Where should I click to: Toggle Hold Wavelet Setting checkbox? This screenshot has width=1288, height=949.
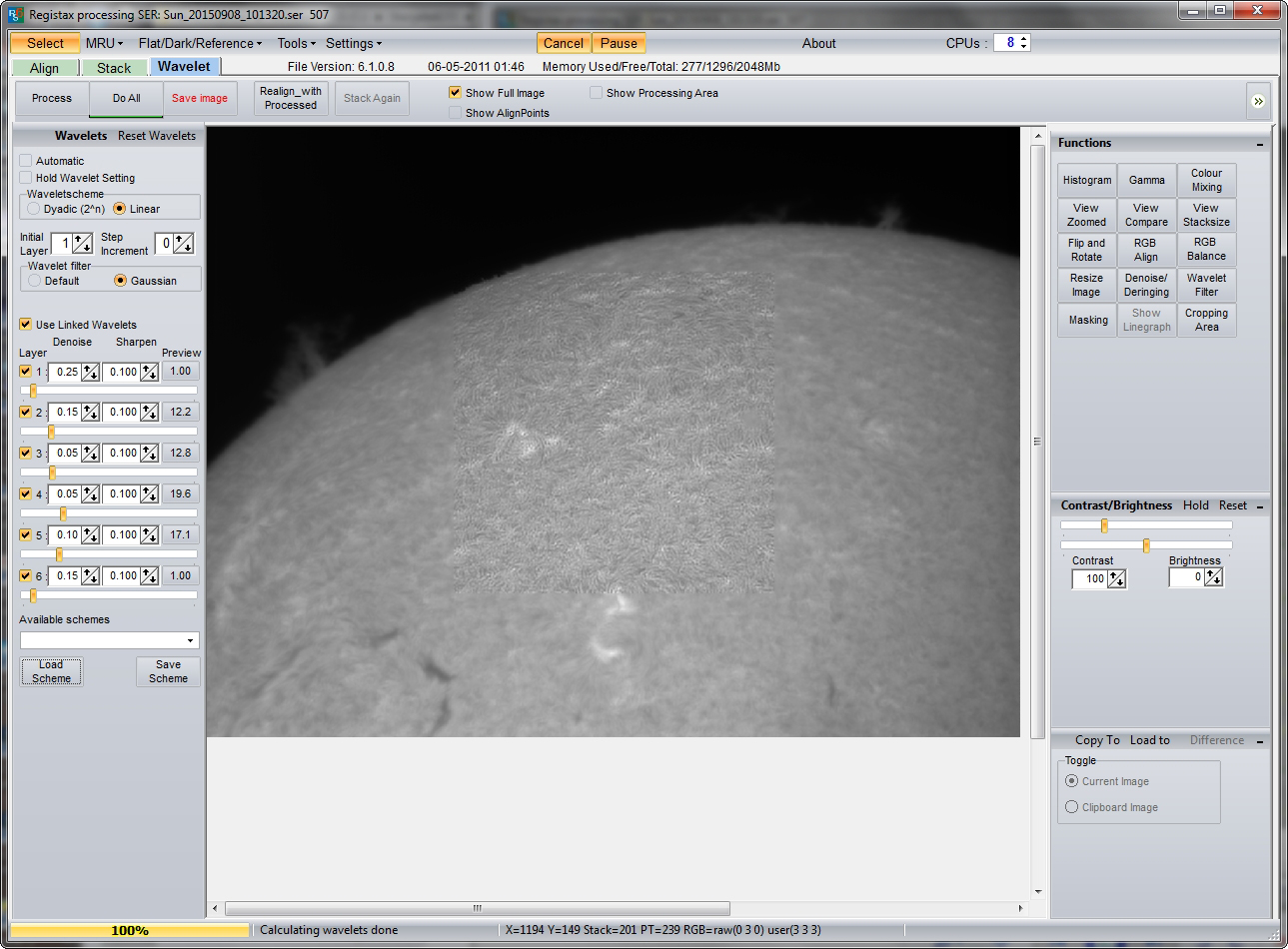pyautogui.click(x=26, y=178)
